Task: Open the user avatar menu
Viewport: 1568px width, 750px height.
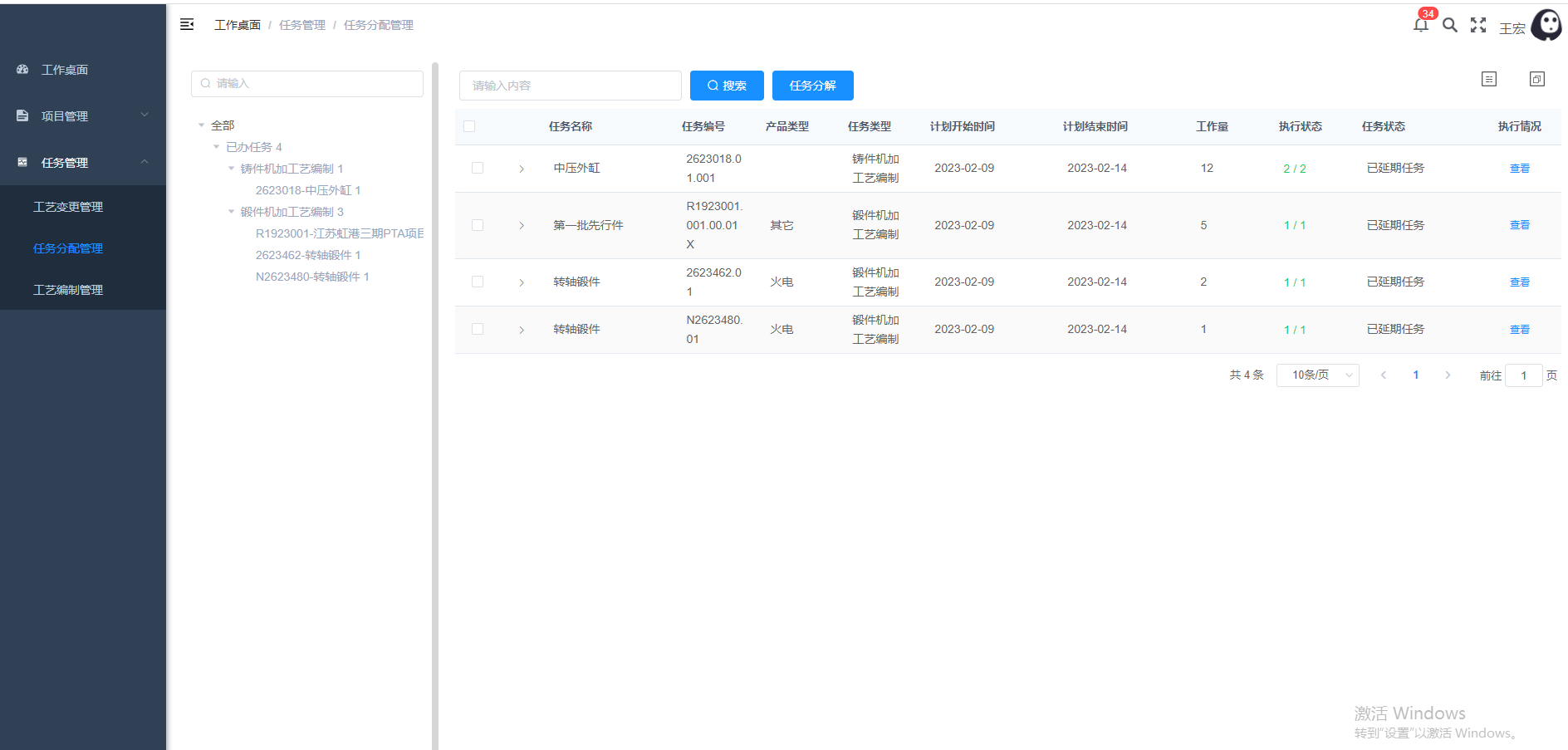Action: coord(1546,25)
